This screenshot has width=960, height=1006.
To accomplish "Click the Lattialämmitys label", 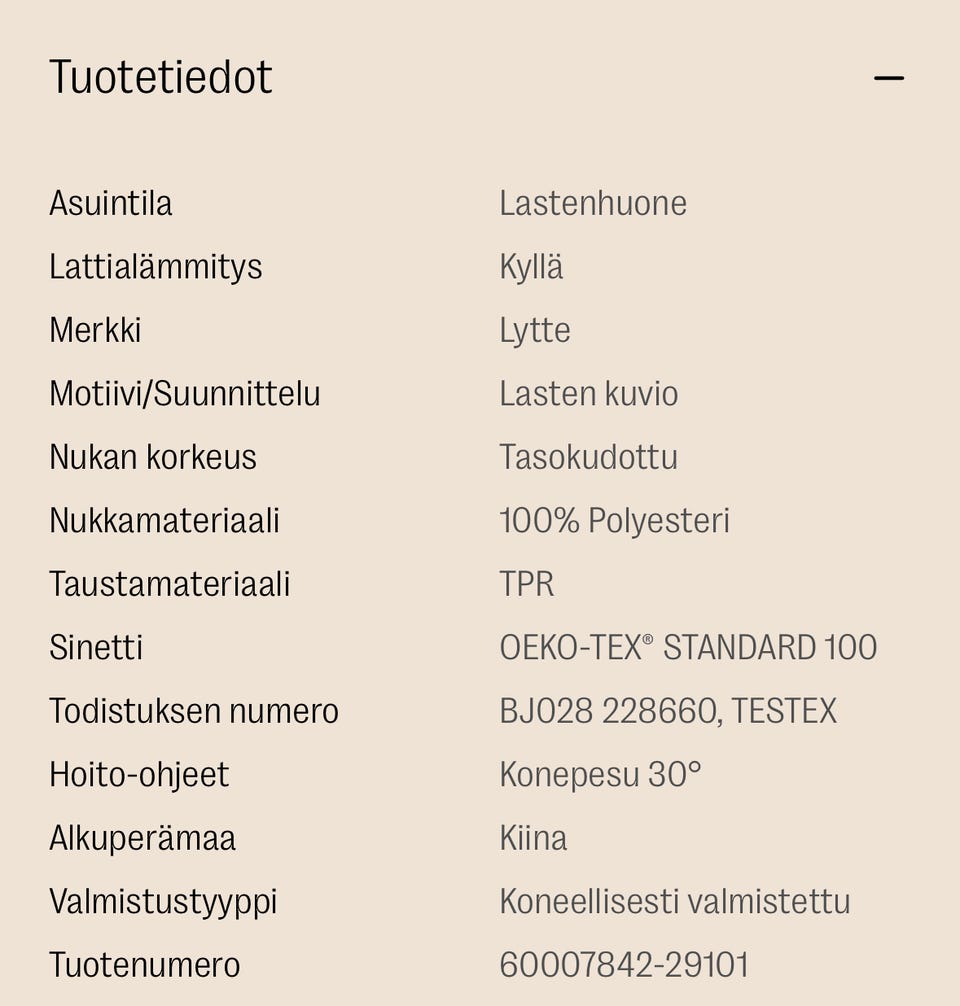I will (157, 267).
